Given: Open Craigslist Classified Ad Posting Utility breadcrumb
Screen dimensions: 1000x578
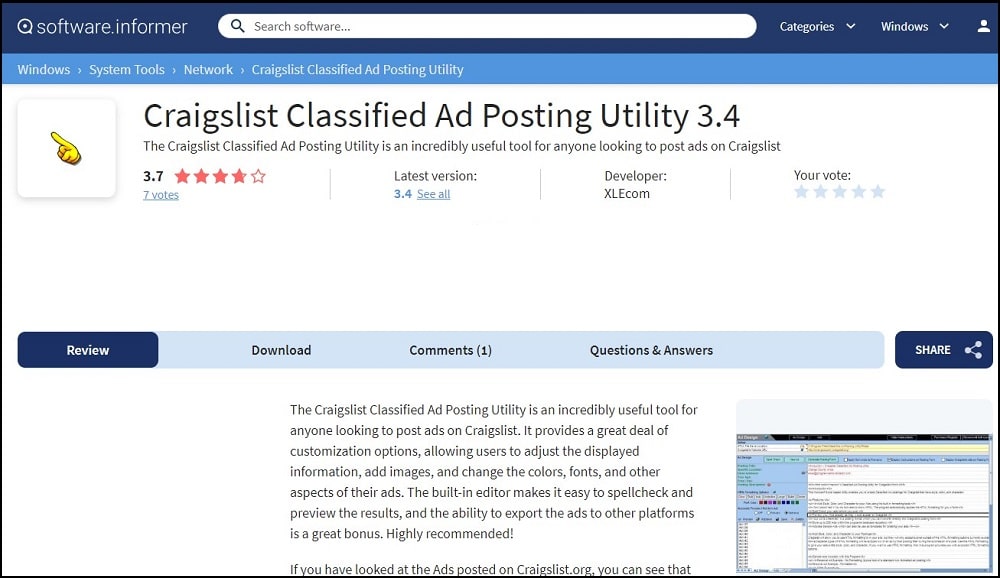Looking at the screenshot, I should [357, 70].
